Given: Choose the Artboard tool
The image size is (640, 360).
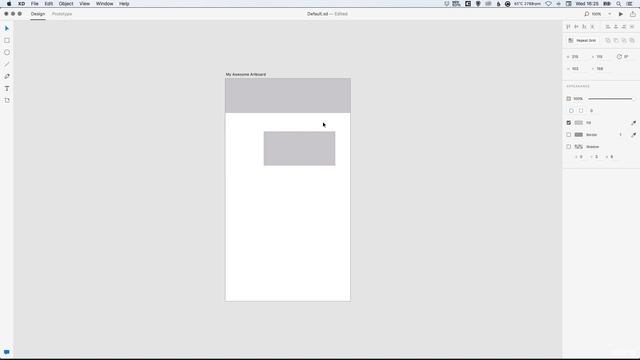Looking at the screenshot, I should (7, 100).
